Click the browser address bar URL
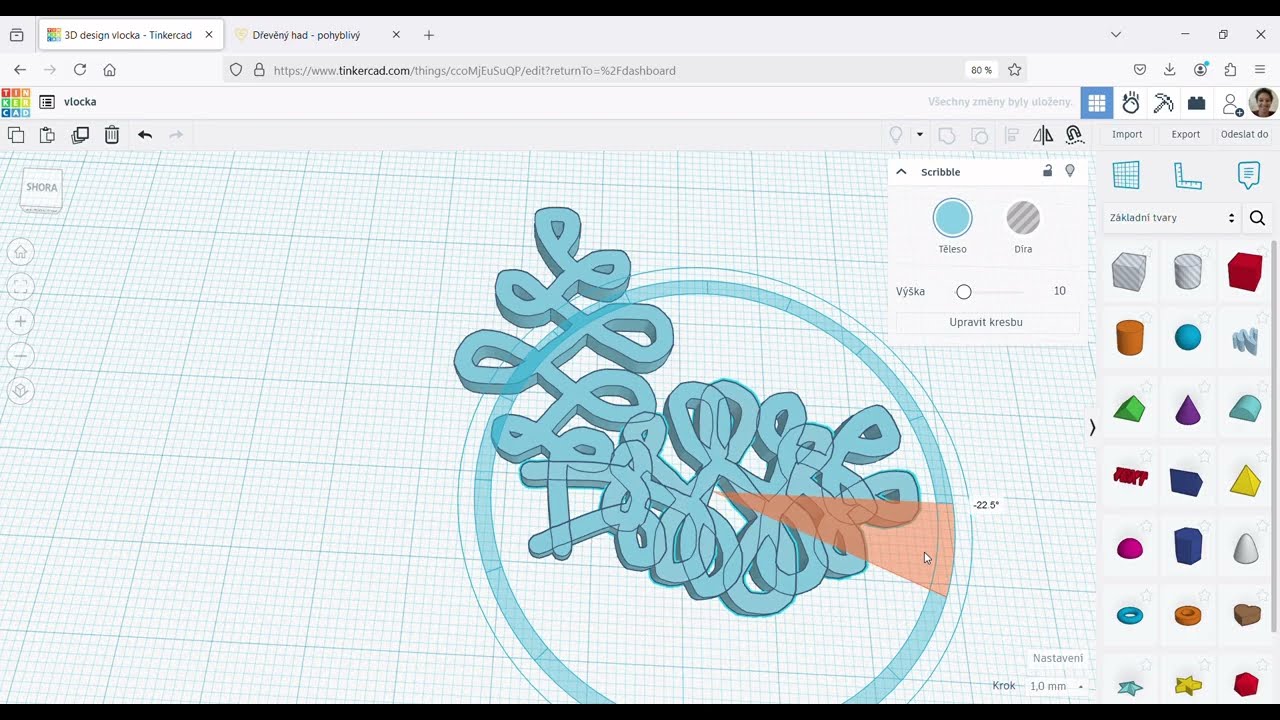The height and width of the screenshot is (720, 1280). pyautogui.click(x=475, y=70)
